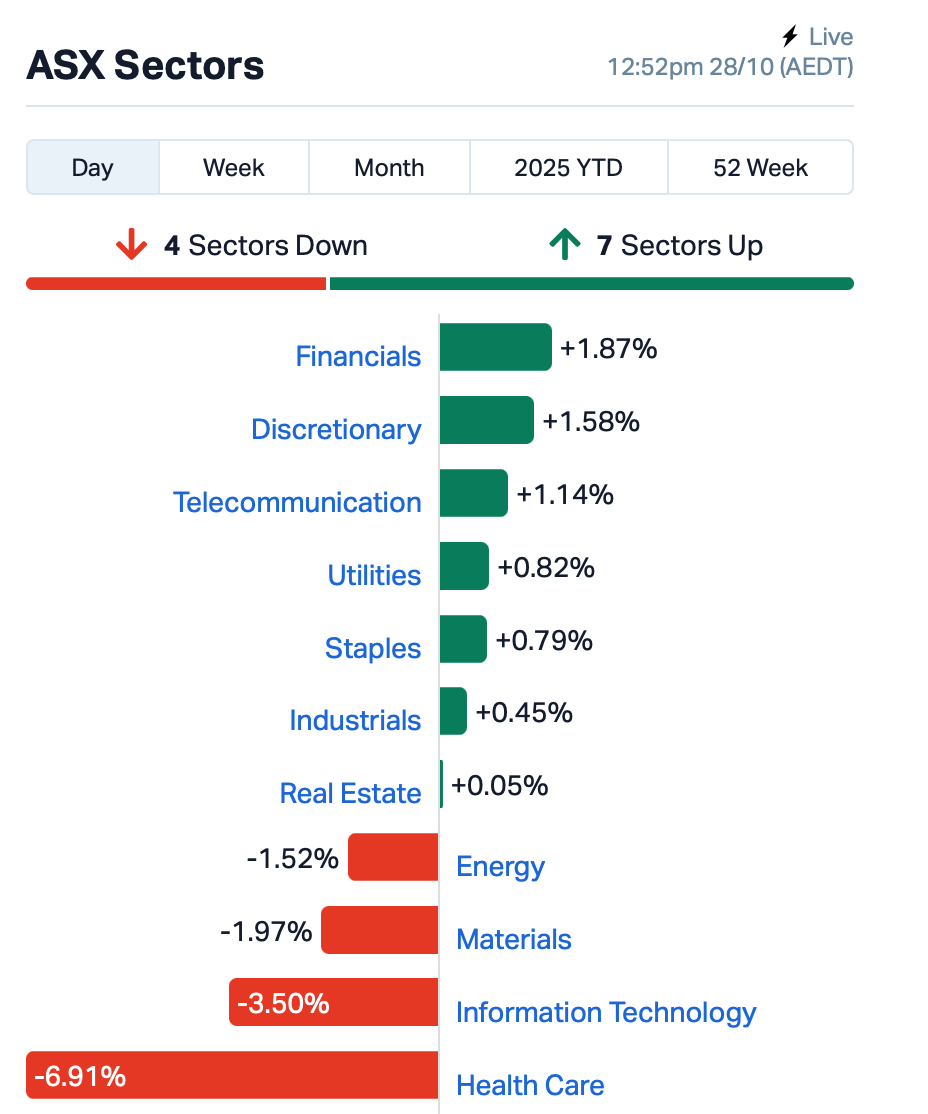The width and height of the screenshot is (928, 1114).
Task: Select the 52 Week tab
Action: 760,167
